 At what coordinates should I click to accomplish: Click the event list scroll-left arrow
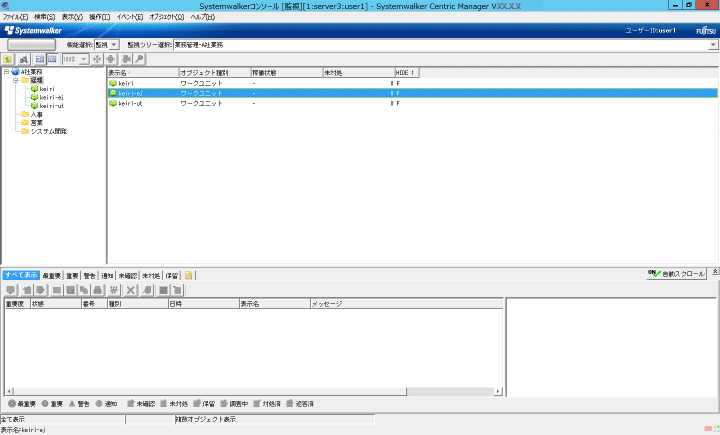(x=9, y=391)
